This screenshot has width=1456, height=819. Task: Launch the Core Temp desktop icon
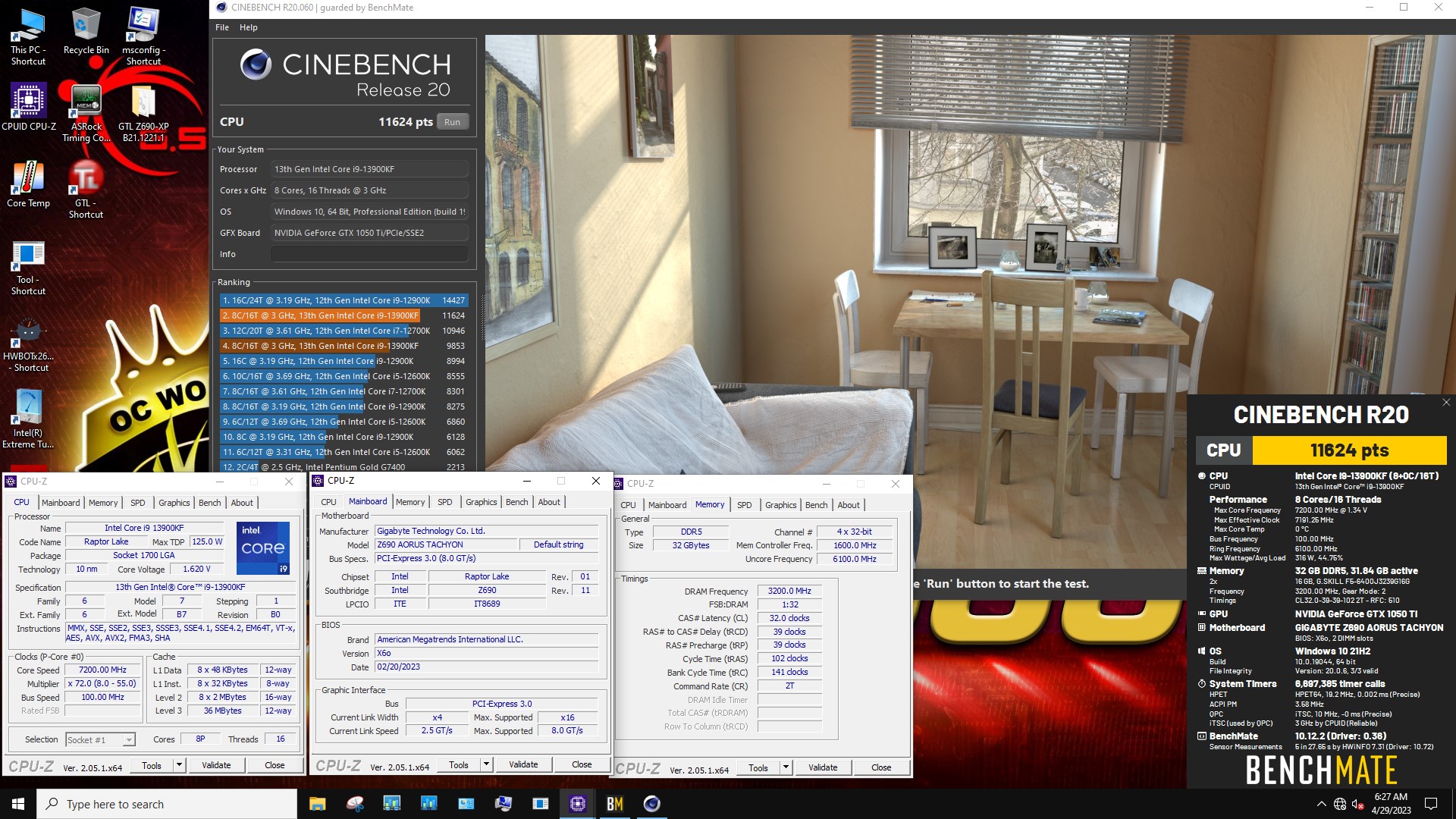coord(28,185)
